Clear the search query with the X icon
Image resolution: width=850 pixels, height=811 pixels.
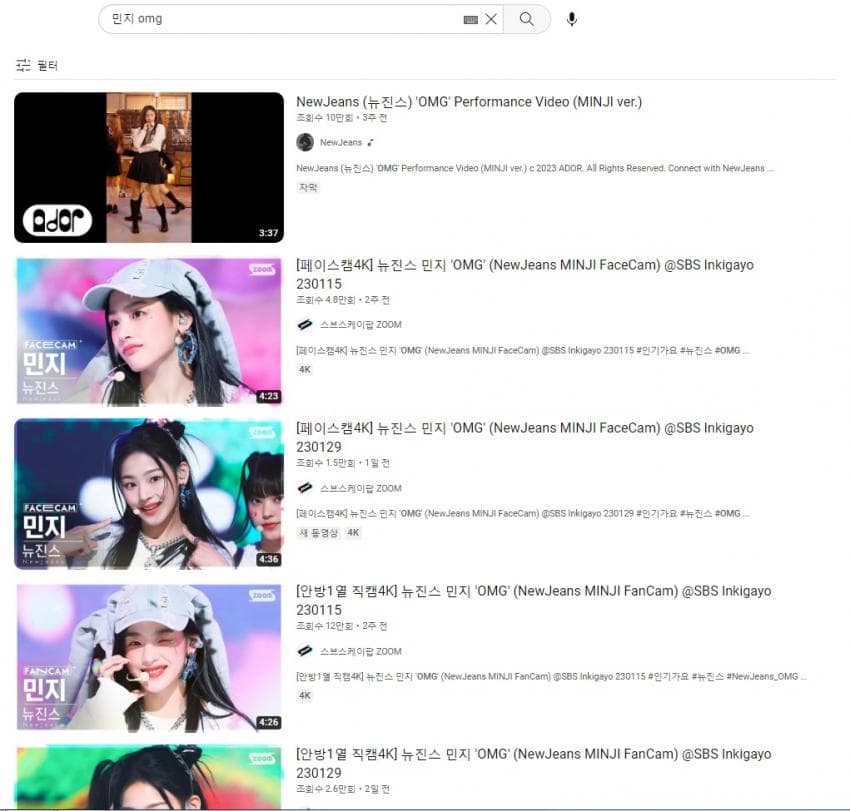tap(491, 19)
